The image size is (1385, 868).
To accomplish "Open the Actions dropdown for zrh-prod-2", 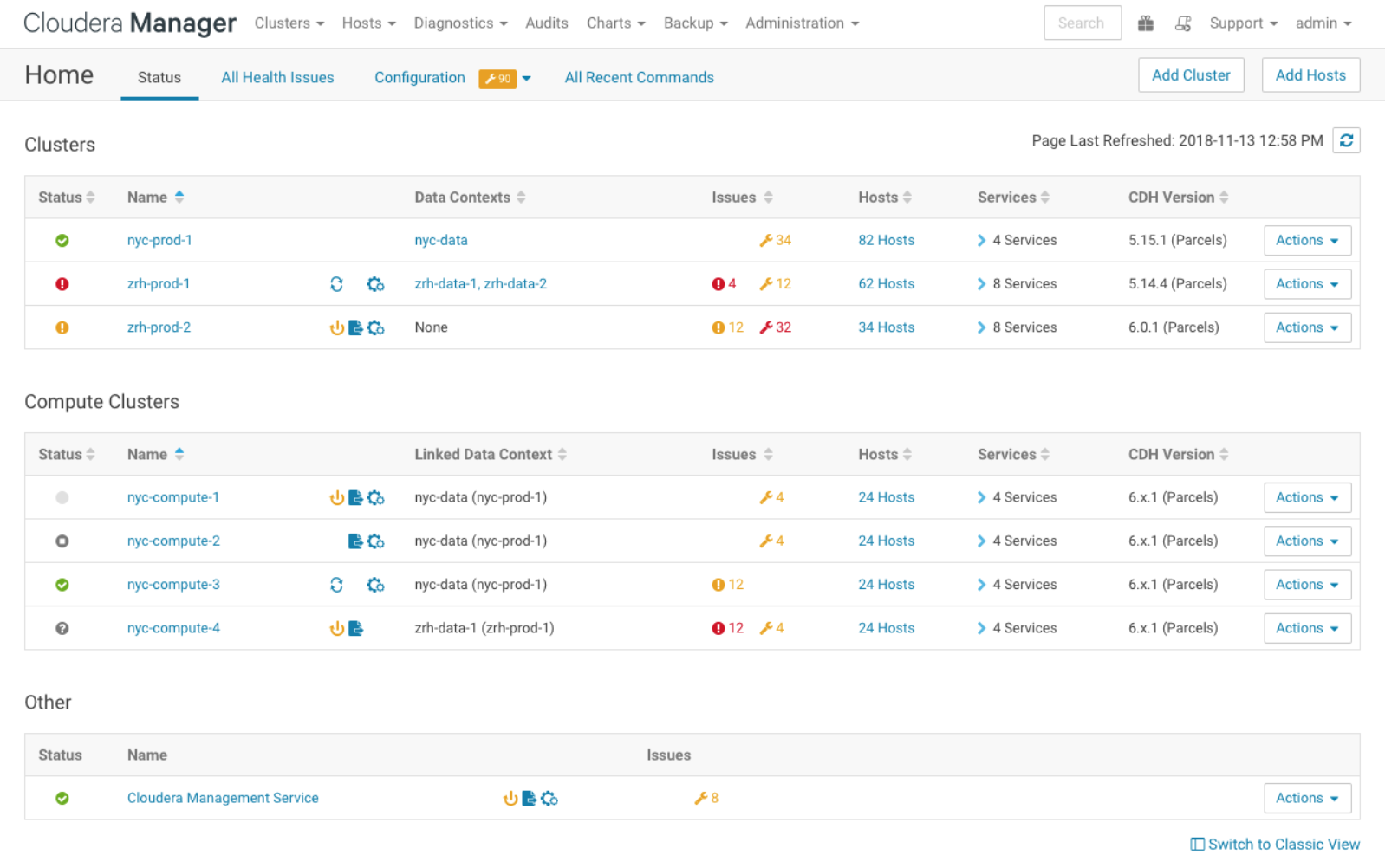I will tap(1306, 327).
